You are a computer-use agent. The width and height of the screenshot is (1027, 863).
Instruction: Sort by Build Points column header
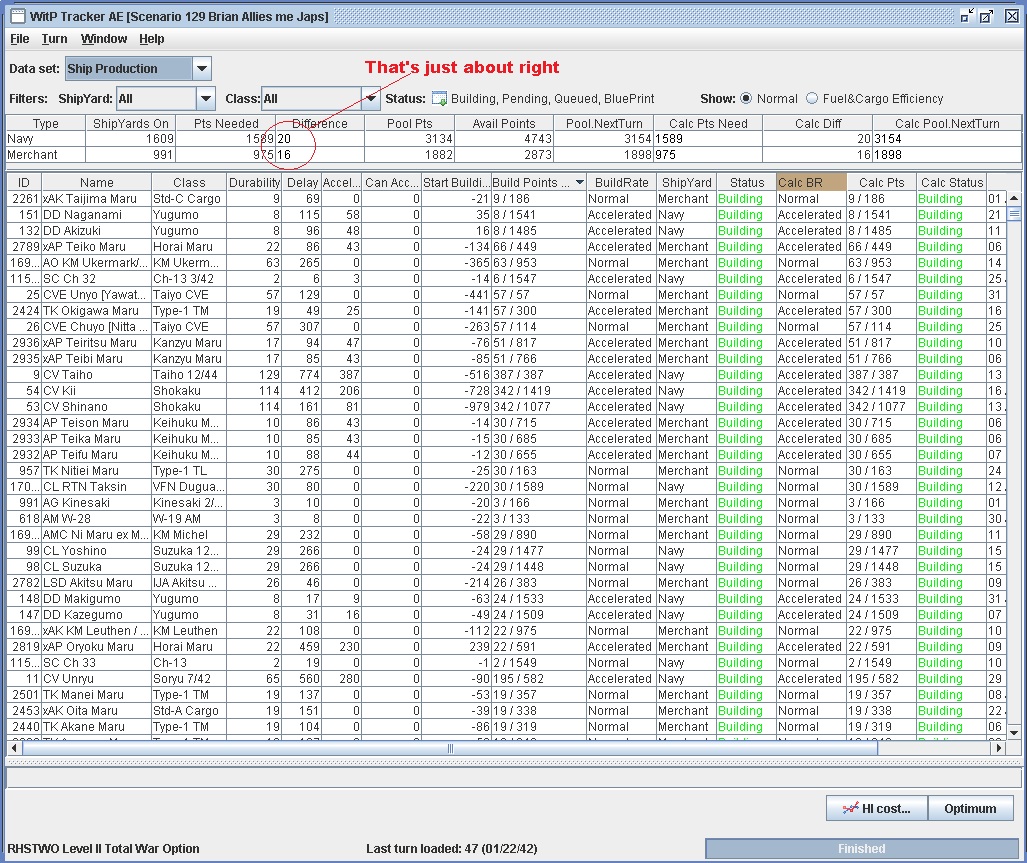538,183
